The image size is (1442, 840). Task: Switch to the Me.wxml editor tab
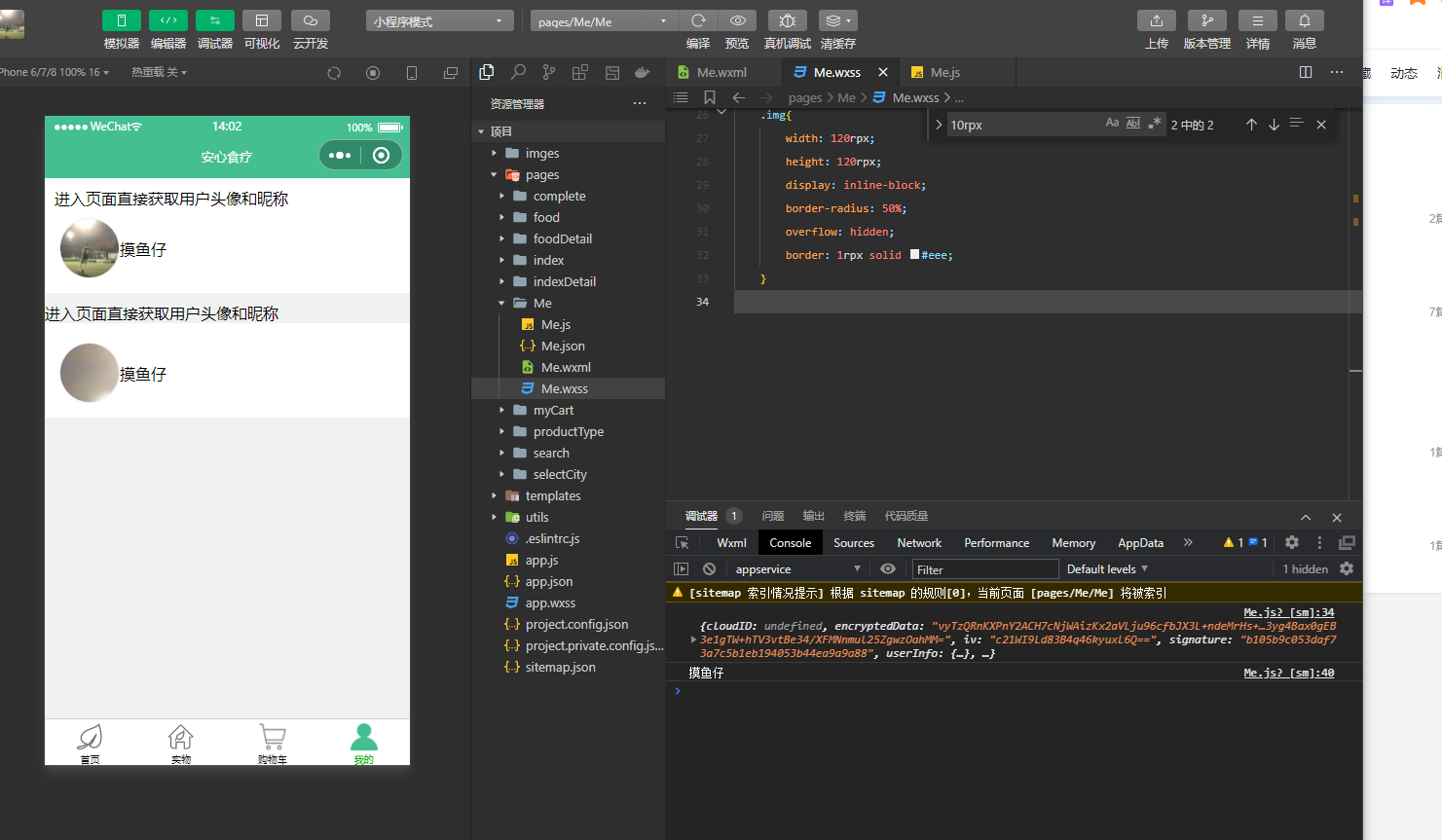pos(721,72)
